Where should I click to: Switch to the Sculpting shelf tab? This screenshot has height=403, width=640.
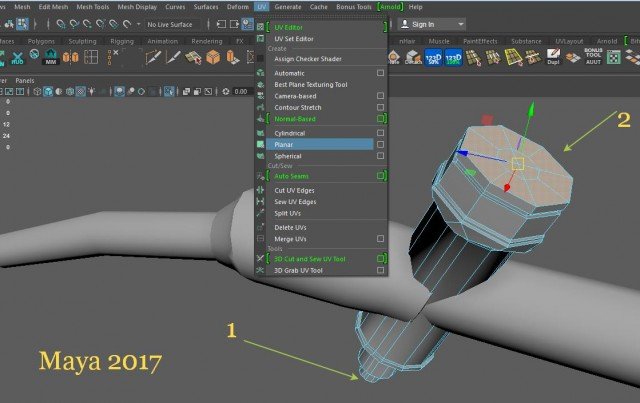tap(82, 41)
